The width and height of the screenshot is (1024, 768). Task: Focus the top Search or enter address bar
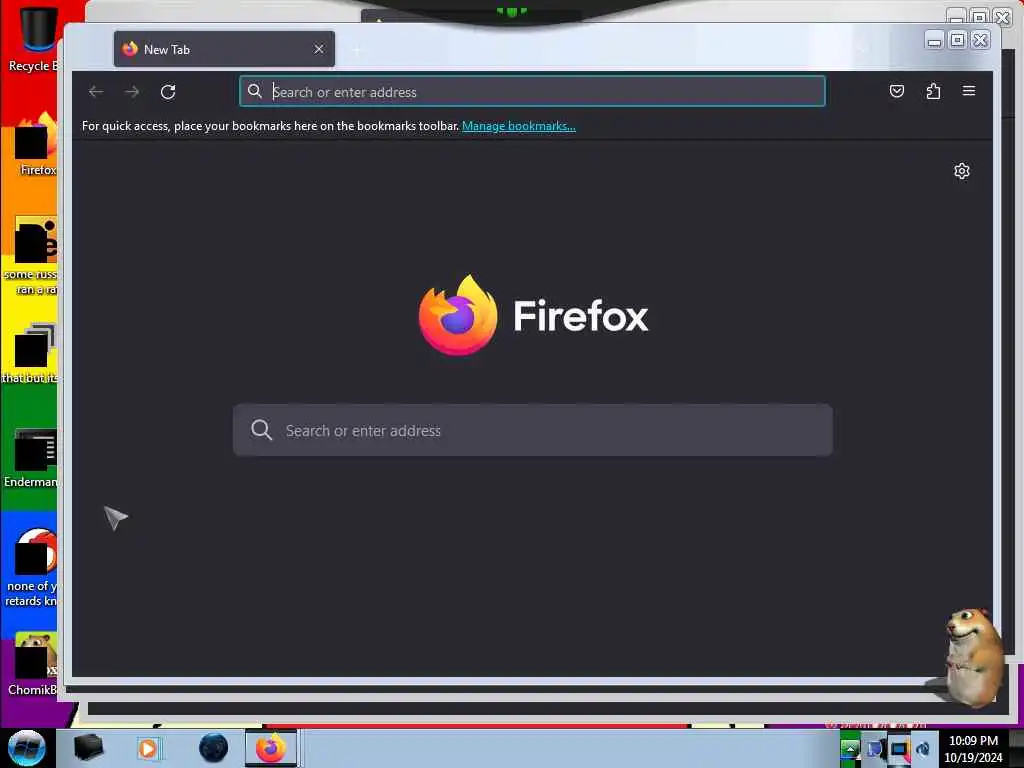[532, 91]
